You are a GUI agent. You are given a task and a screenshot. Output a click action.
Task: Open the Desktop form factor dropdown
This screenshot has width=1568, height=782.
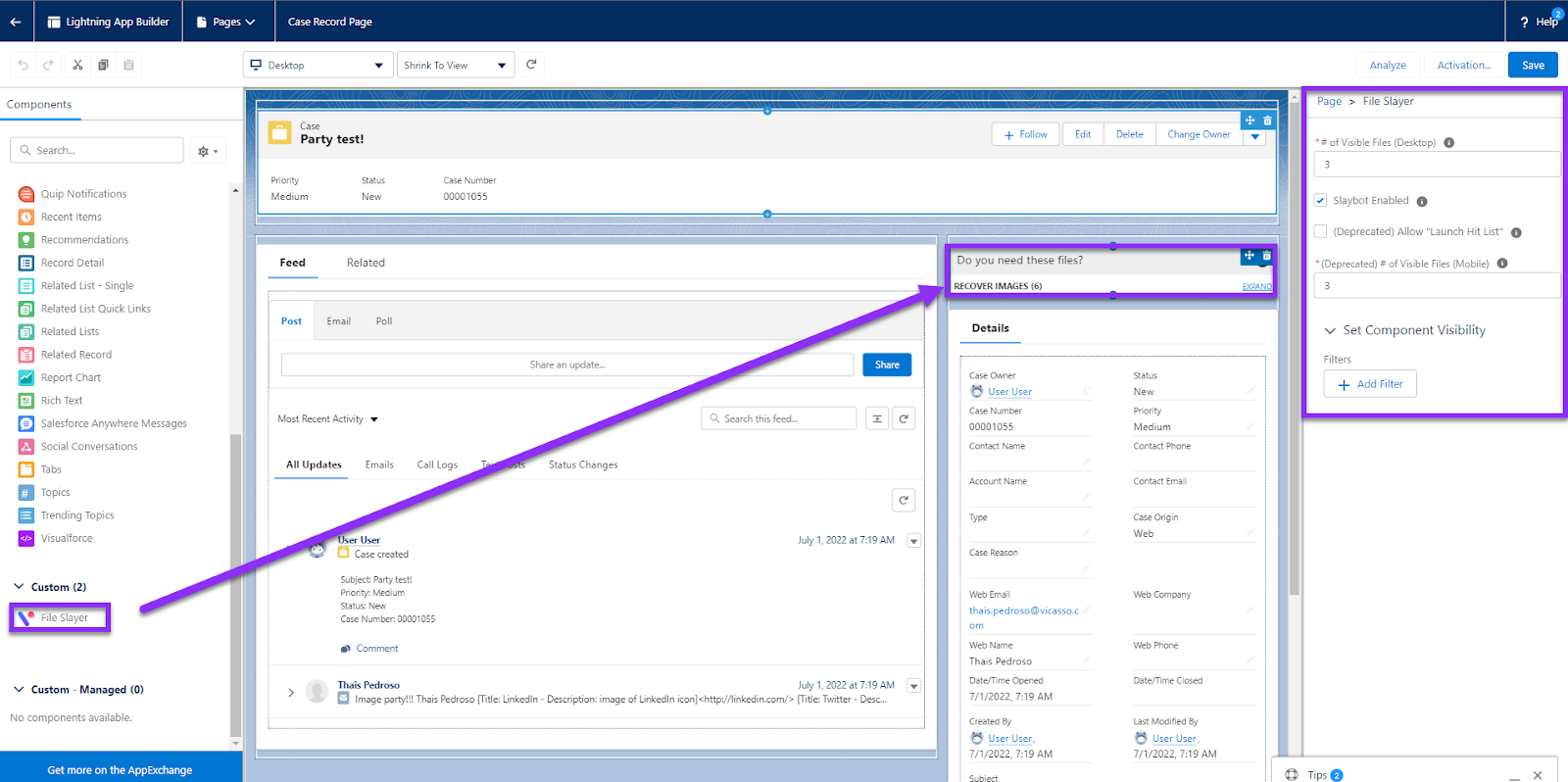pyautogui.click(x=318, y=65)
